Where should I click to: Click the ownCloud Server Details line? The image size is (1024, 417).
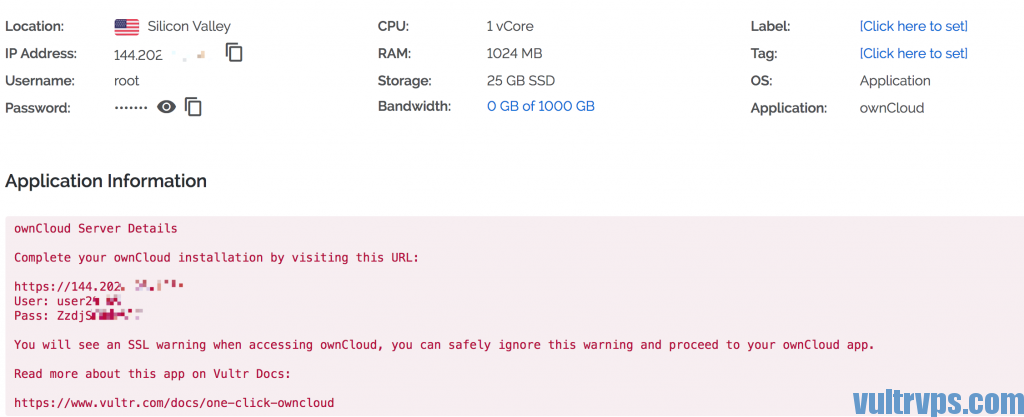(95, 229)
